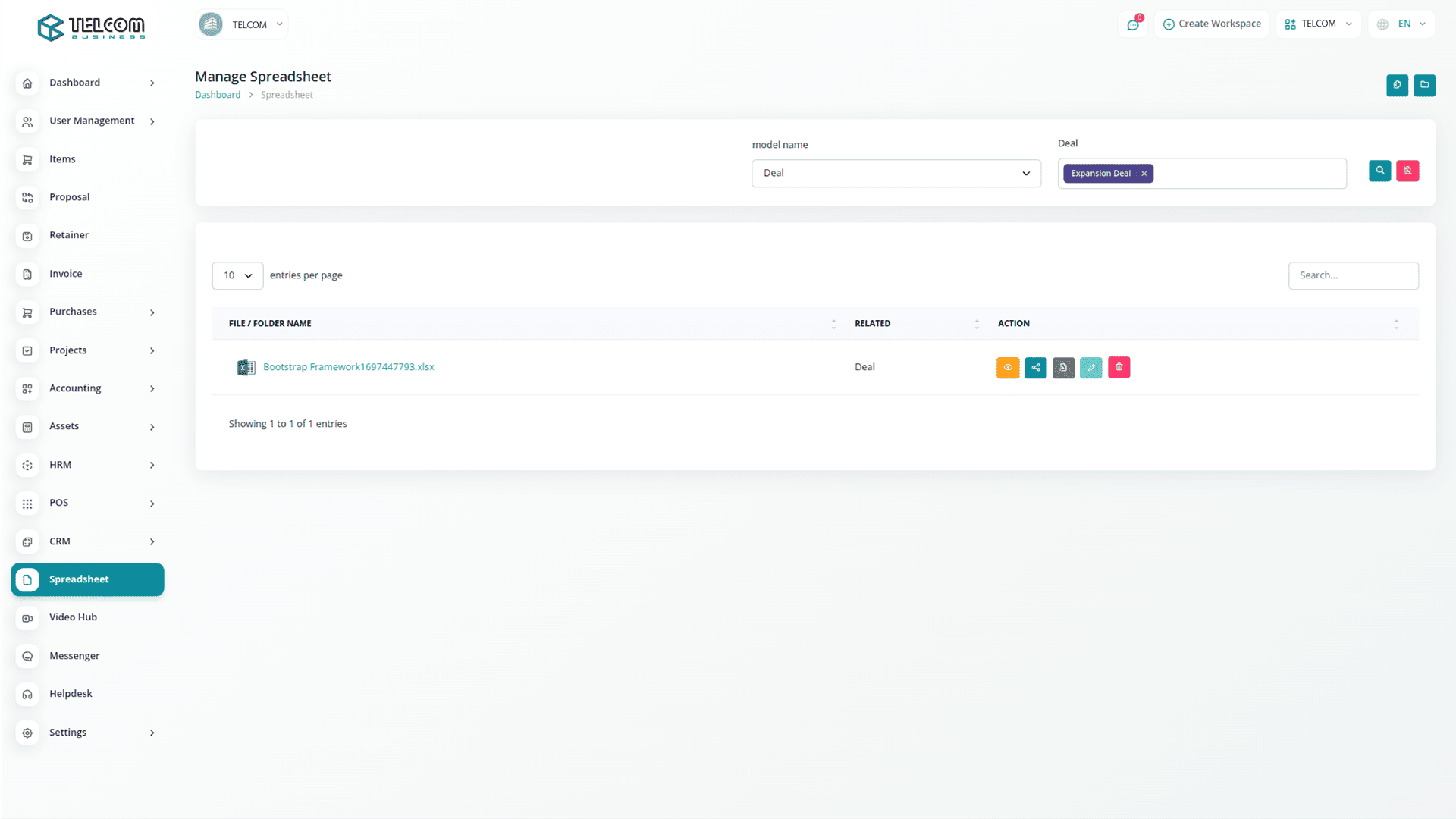This screenshot has width=1456, height=819.
Task: Expand the CRM sidebar menu
Action: [x=88, y=541]
